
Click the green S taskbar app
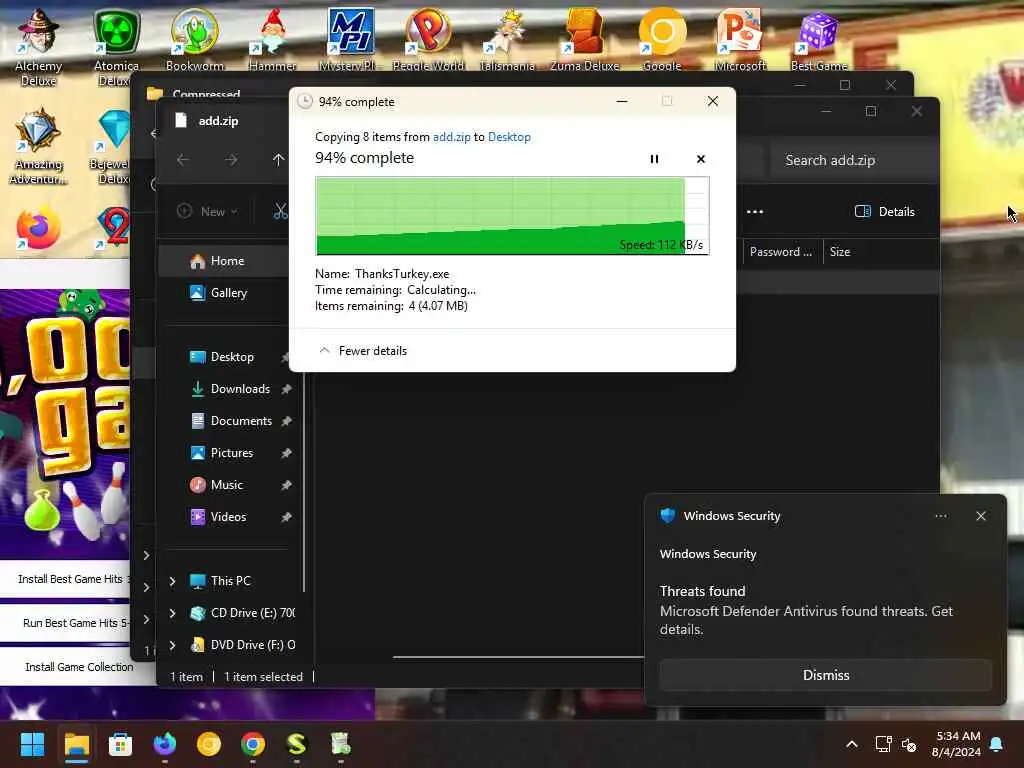(x=296, y=744)
